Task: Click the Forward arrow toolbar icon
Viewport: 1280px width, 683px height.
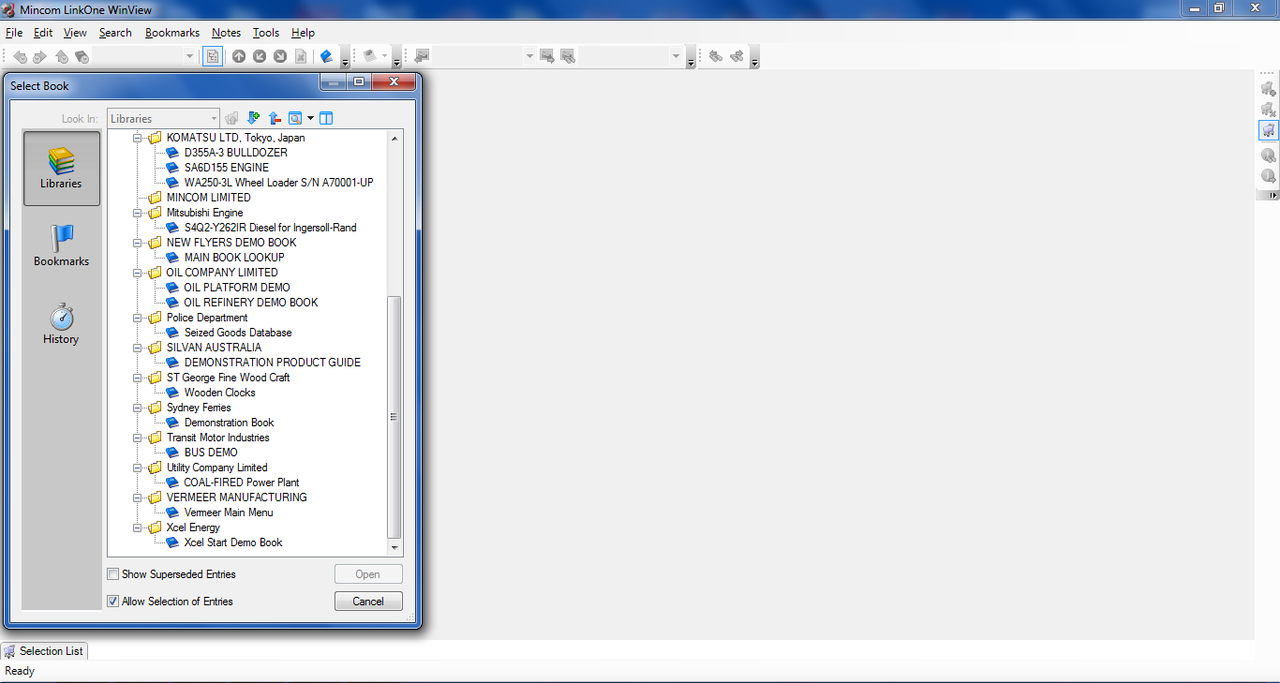Action: [40, 57]
